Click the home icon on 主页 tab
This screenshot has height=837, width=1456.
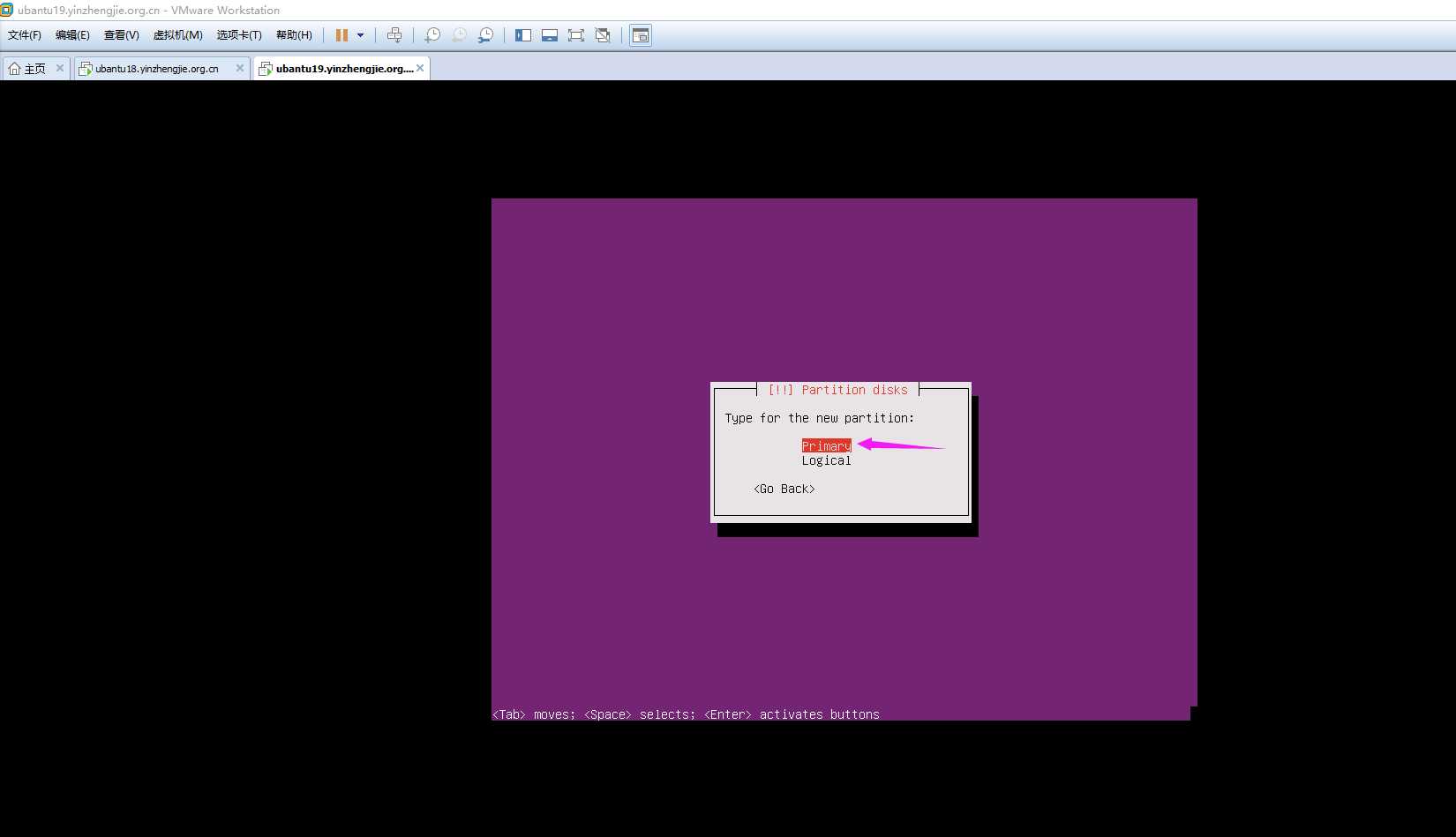pos(14,68)
